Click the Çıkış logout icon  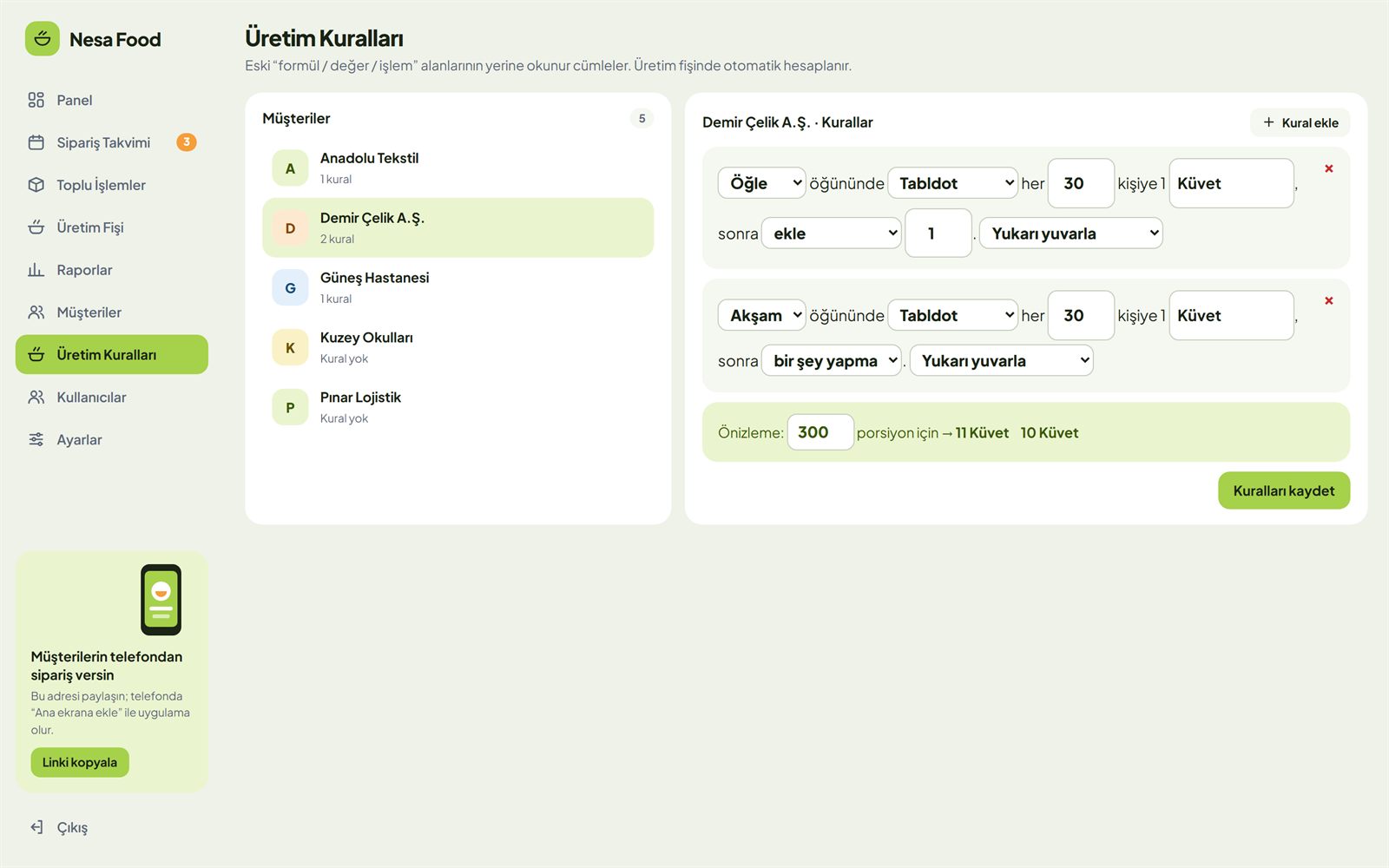click(x=36, y=827)
